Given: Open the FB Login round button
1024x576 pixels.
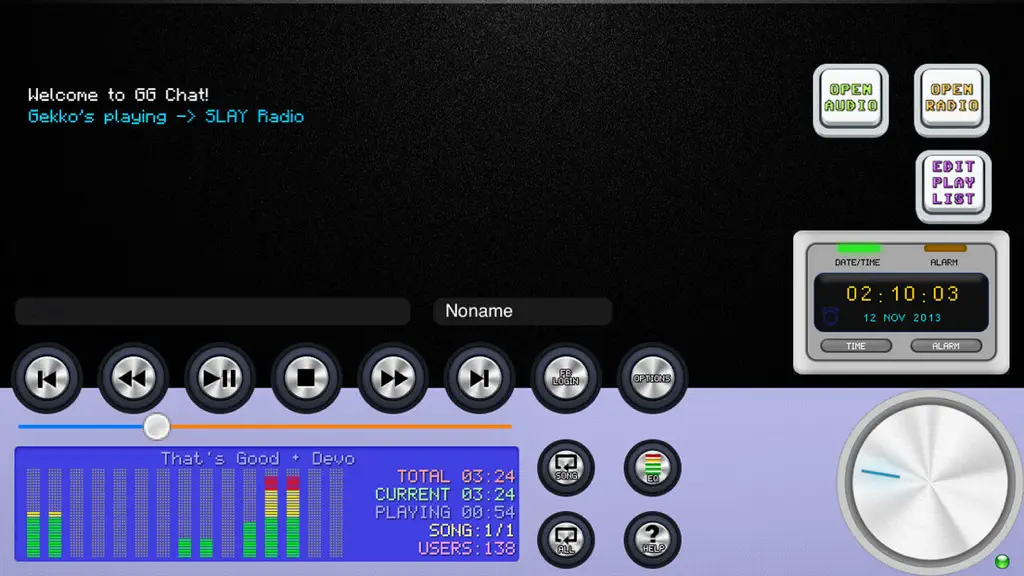Looking at the screenshot, I should (x=566, y=378).
